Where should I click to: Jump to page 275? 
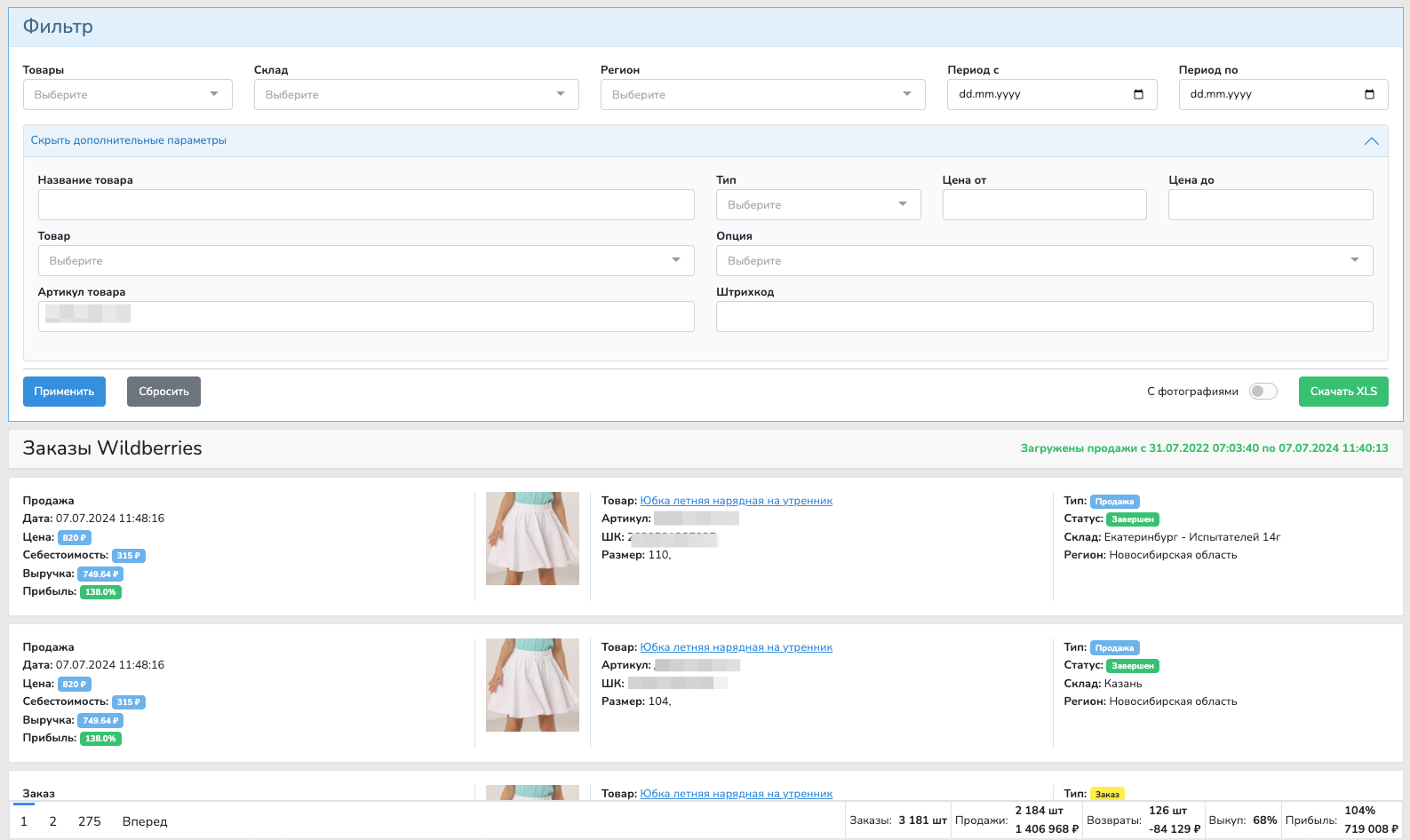tap(90, 821)
